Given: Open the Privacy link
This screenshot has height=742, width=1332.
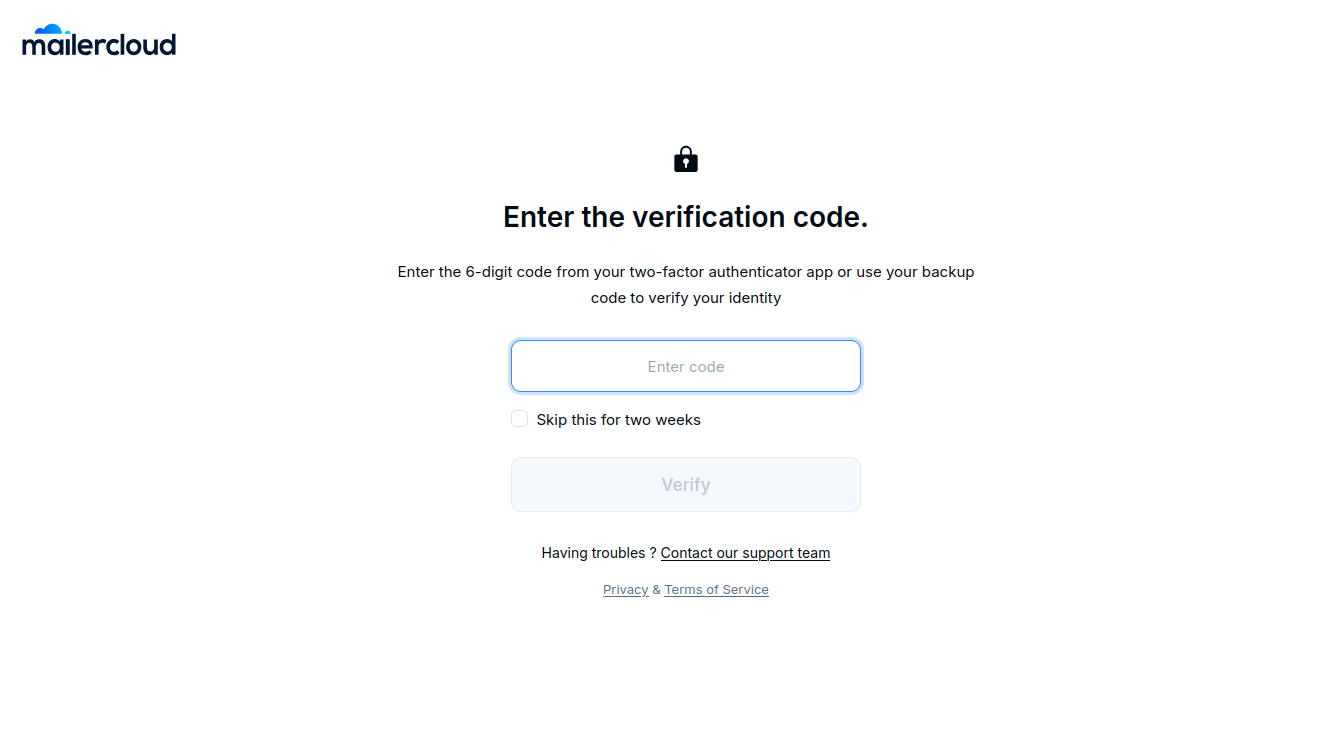Looking at the screenshot, I should (625, 590).
